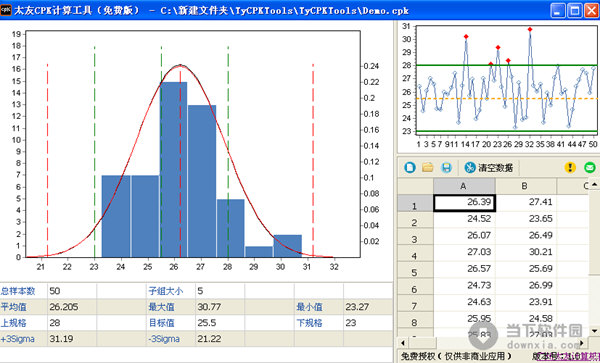Click cell containing 30.21 in column B

(x=526, y=252)
